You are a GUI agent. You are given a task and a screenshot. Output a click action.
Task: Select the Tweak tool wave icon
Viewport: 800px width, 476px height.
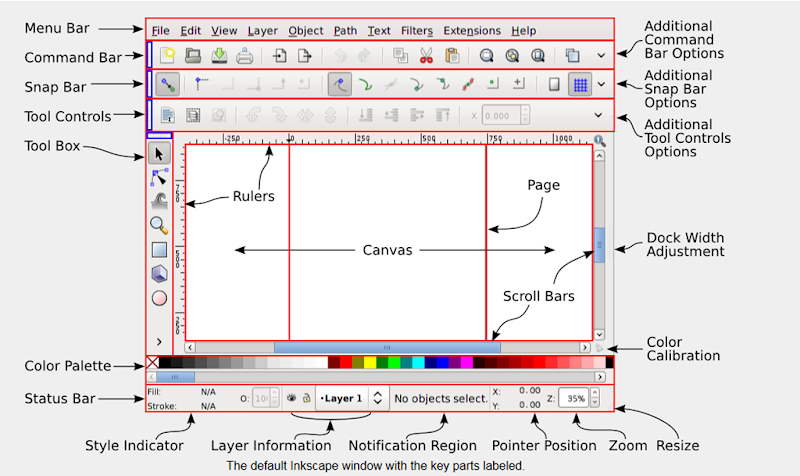tap(159, 200)
